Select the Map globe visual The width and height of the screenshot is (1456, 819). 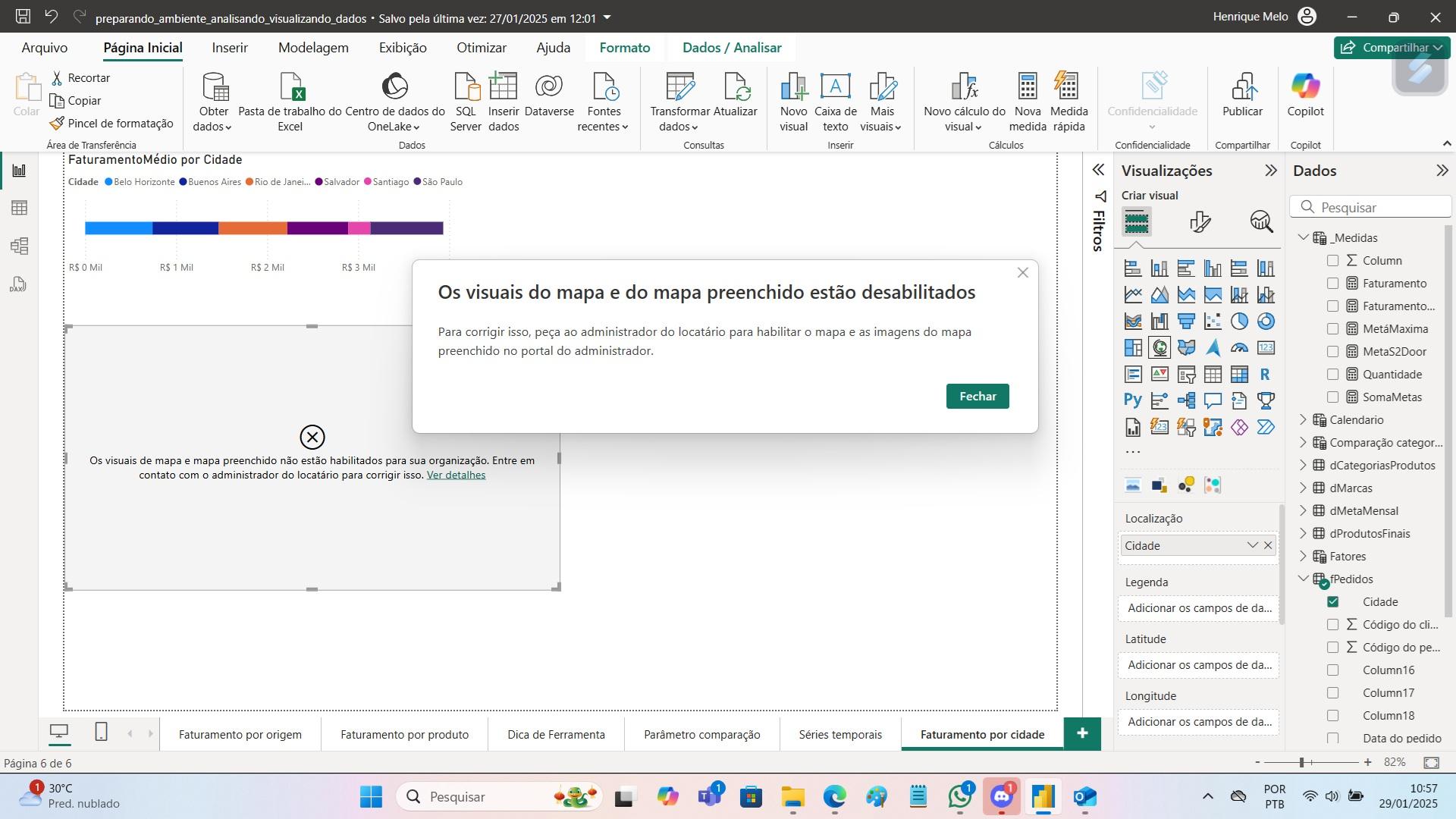tap(1159, 348)
